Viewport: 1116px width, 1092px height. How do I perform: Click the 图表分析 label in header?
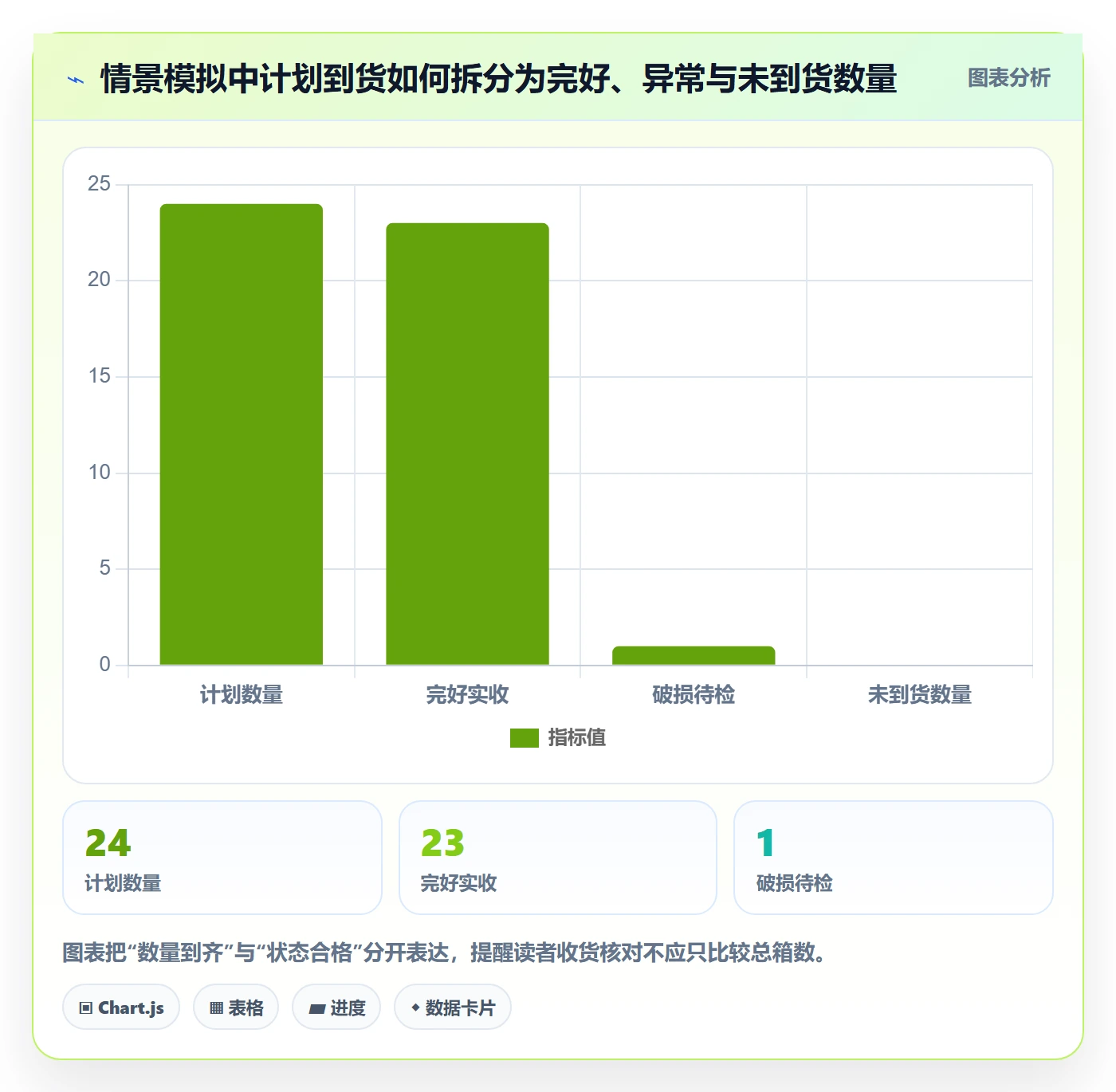[1008, 78]
